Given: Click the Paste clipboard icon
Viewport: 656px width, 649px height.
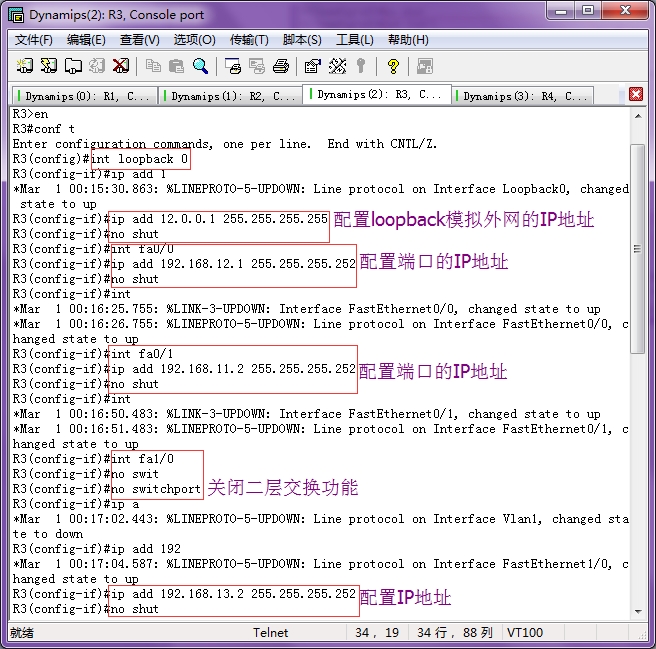Looking at the screenshot, I should click(x=177, y=66).
